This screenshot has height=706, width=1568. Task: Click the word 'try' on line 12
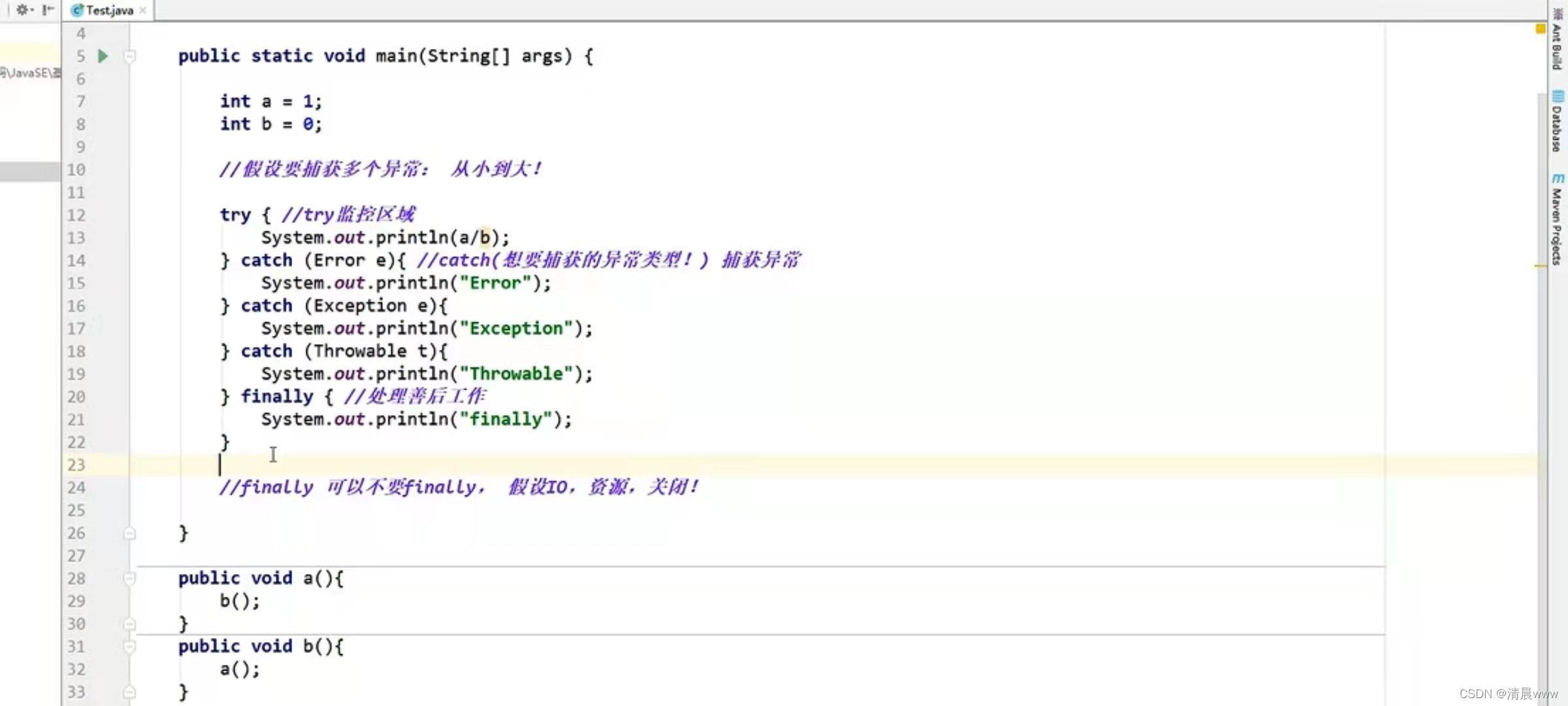coord(235,215)
